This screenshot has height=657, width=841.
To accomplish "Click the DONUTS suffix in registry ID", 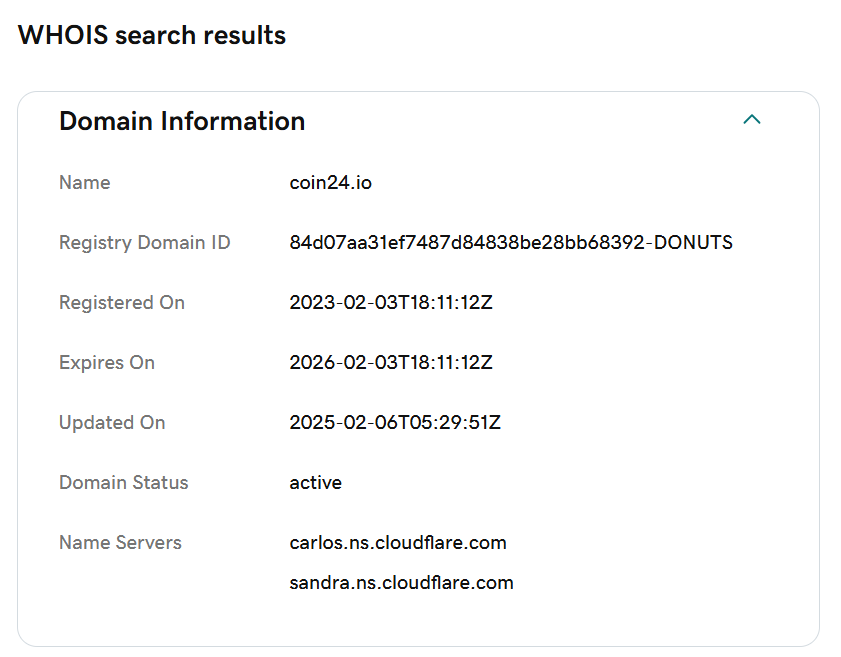I will click(x=693, y=242).
